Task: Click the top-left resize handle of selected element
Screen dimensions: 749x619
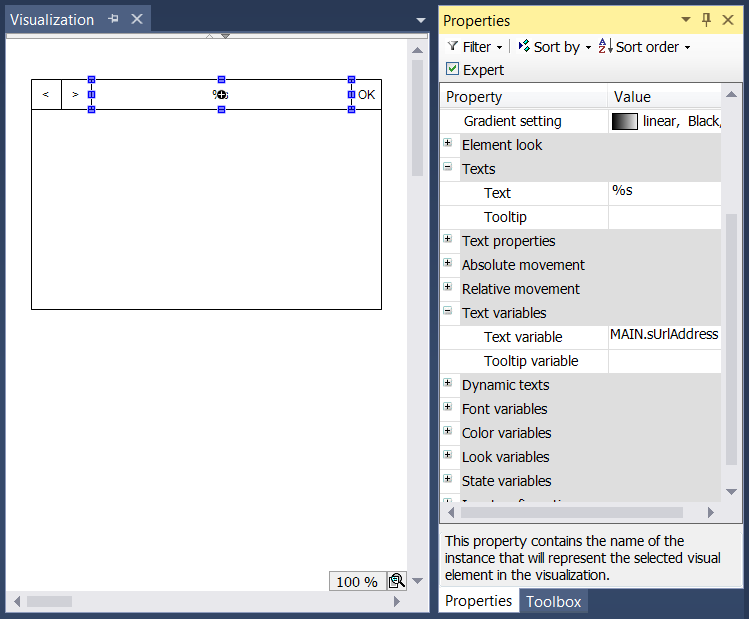Action: (x=91, y=79)
